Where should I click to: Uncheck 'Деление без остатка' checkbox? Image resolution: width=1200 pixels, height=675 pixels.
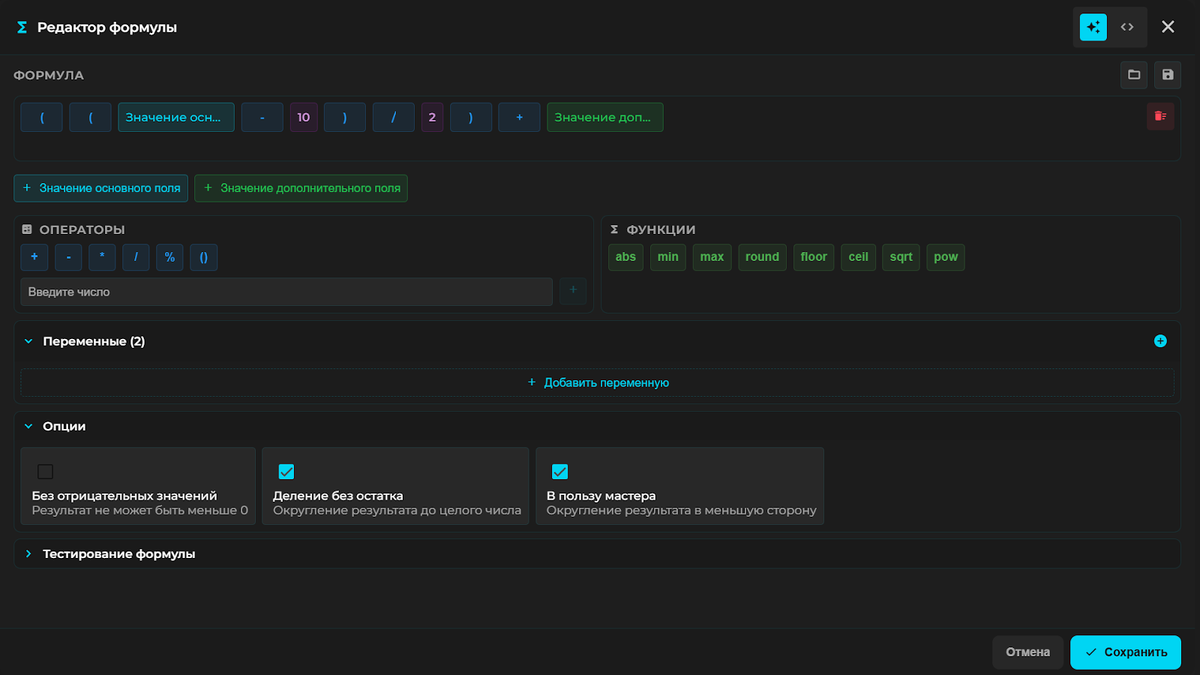pos(286,472)
